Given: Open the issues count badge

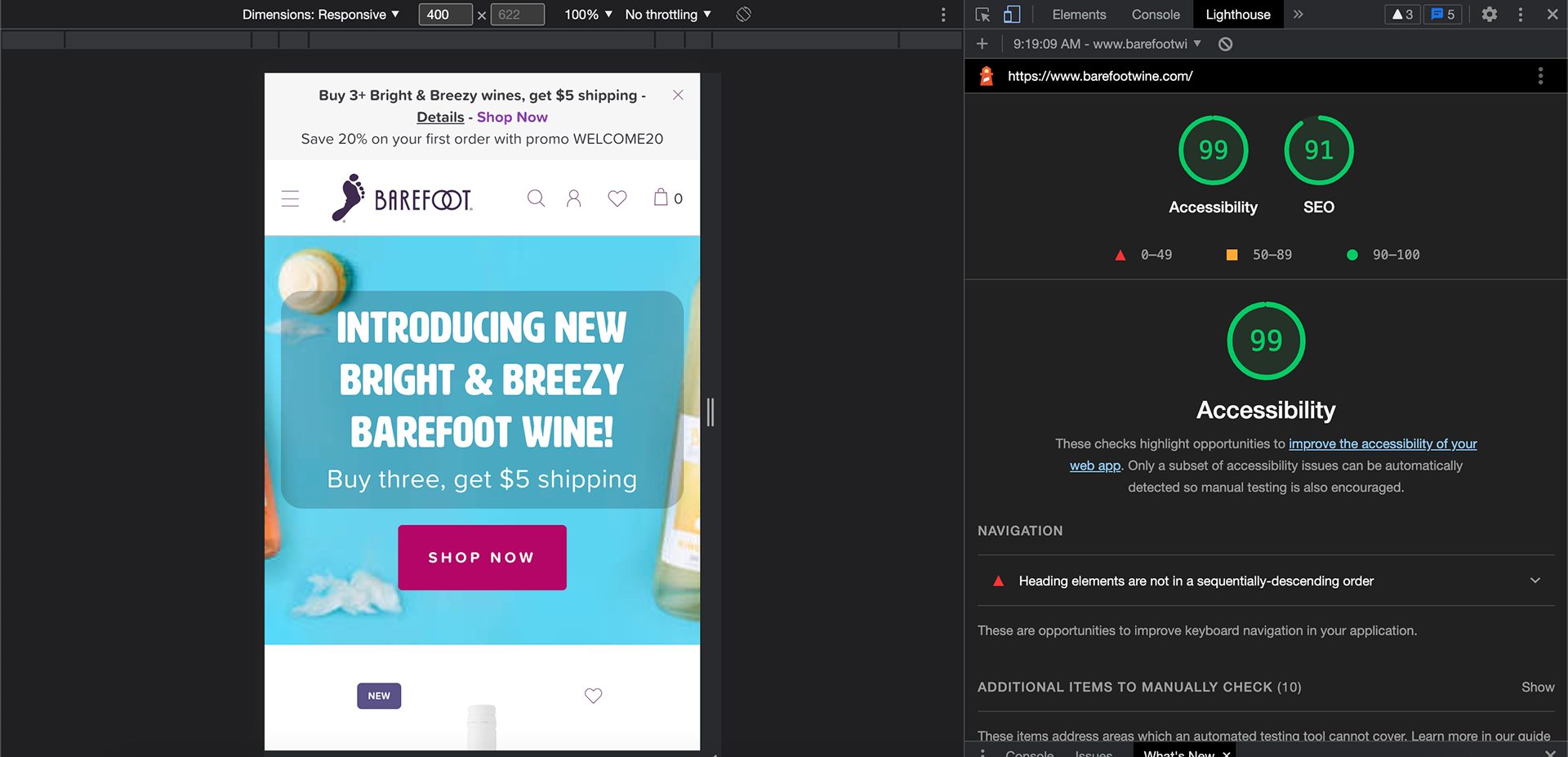Looking at the screenshot, I should [1443, 15].
